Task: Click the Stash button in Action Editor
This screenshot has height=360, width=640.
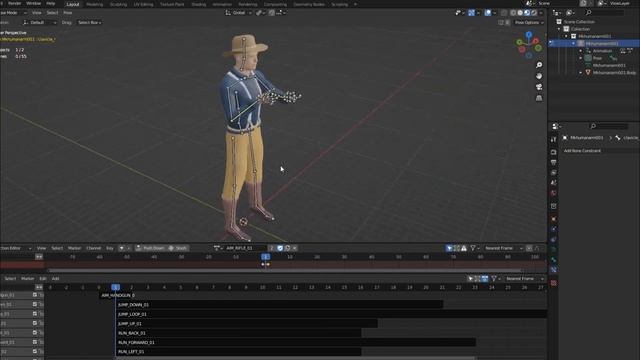Action: (x=178, y=248)
